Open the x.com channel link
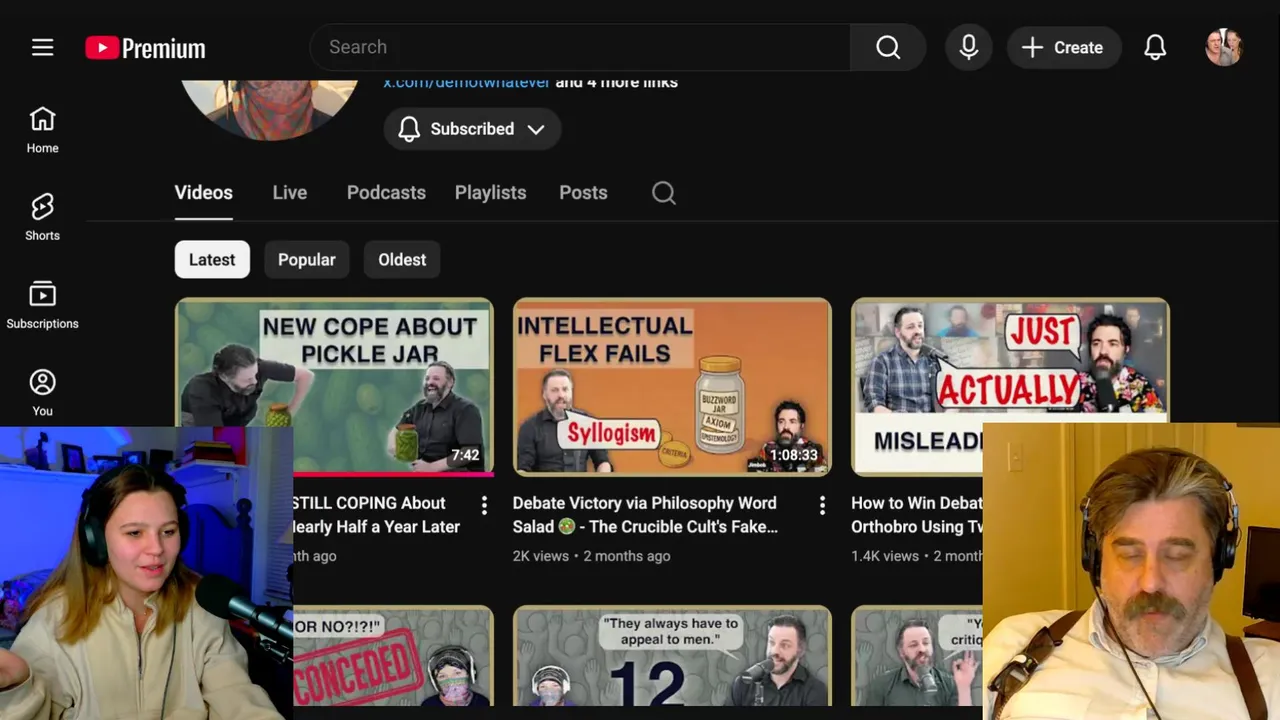The image size is (1280, 720). coord(466,82)
